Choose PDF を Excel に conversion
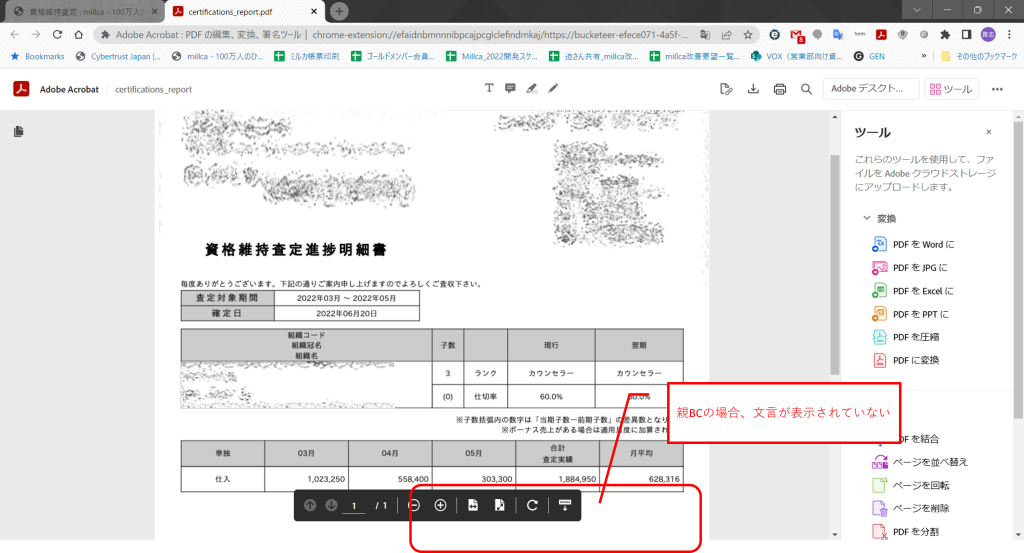Image resolution: width=1024 pixels, height=553 pixels. pos(922,291)
